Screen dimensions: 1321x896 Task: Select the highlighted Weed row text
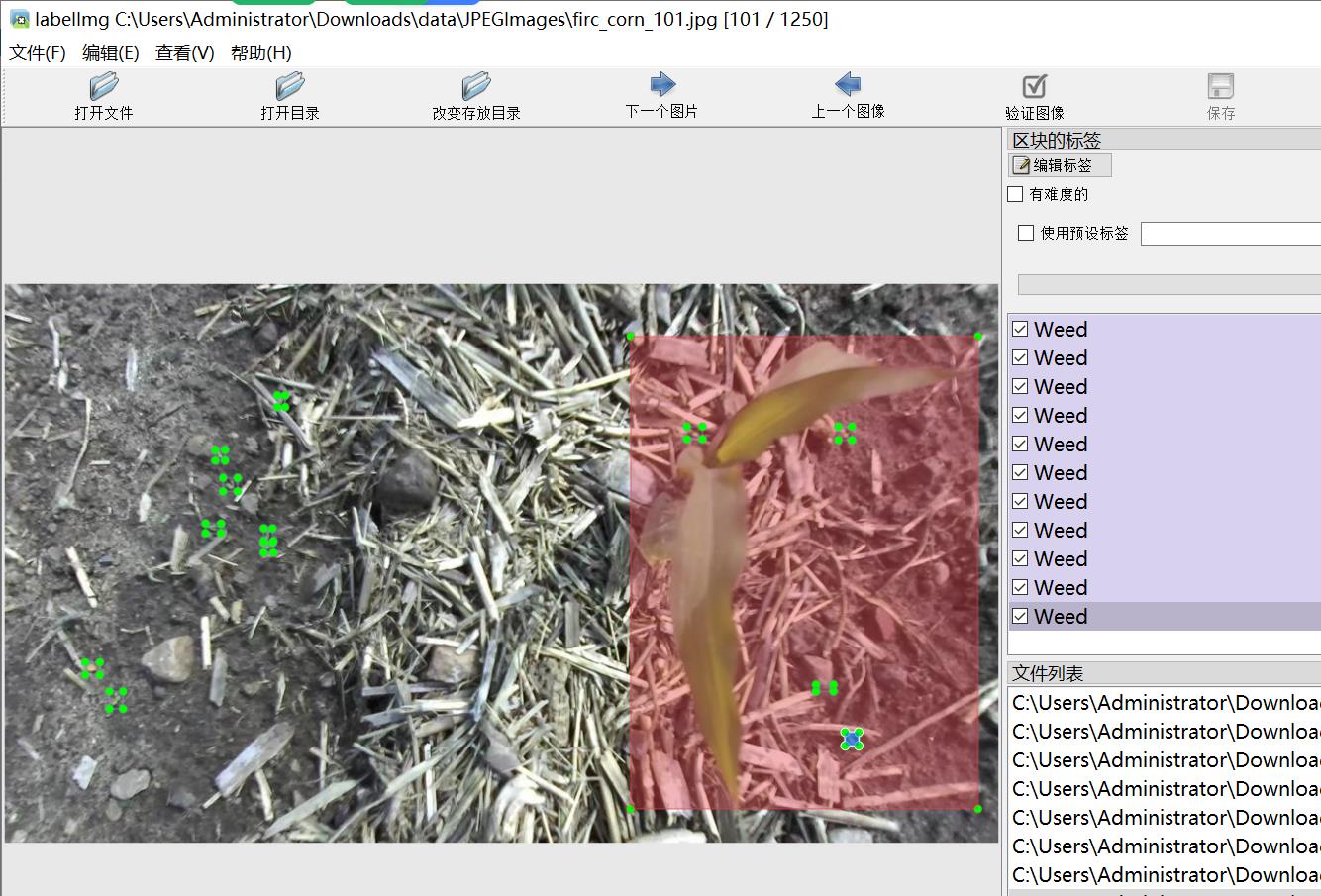[1061, 616]
